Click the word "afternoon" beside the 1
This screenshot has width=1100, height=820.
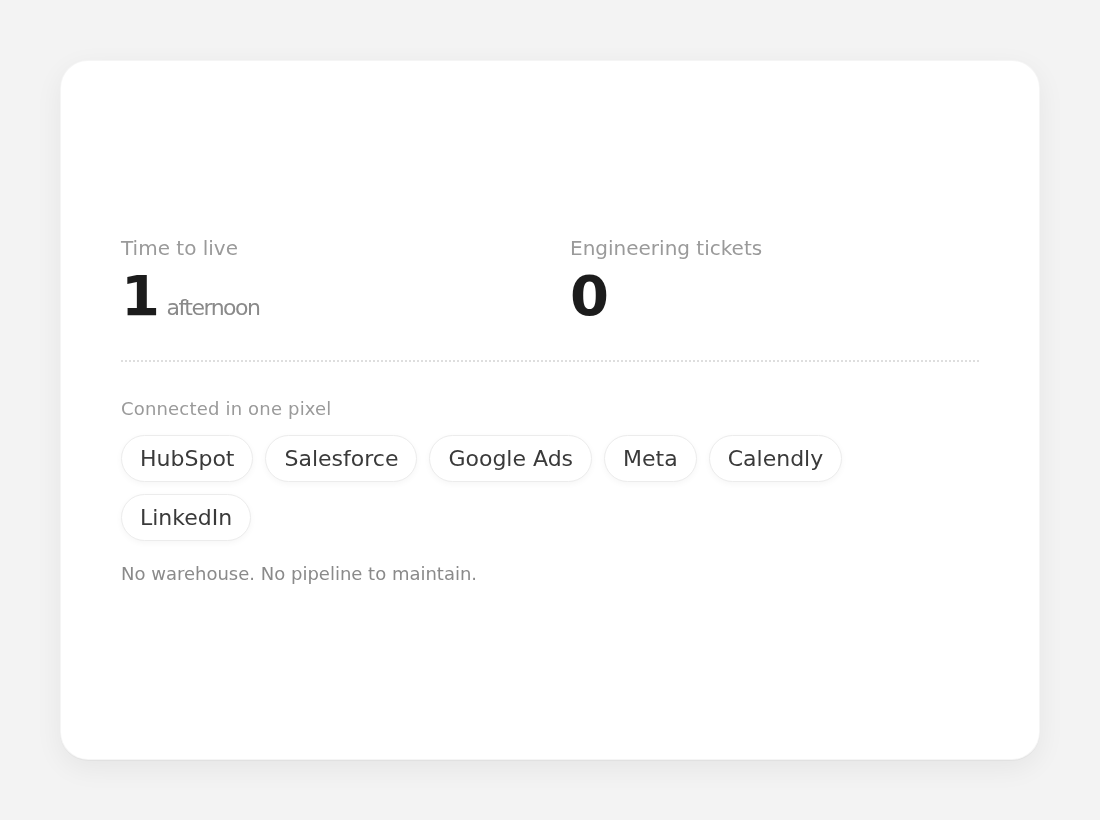point(213,308)
